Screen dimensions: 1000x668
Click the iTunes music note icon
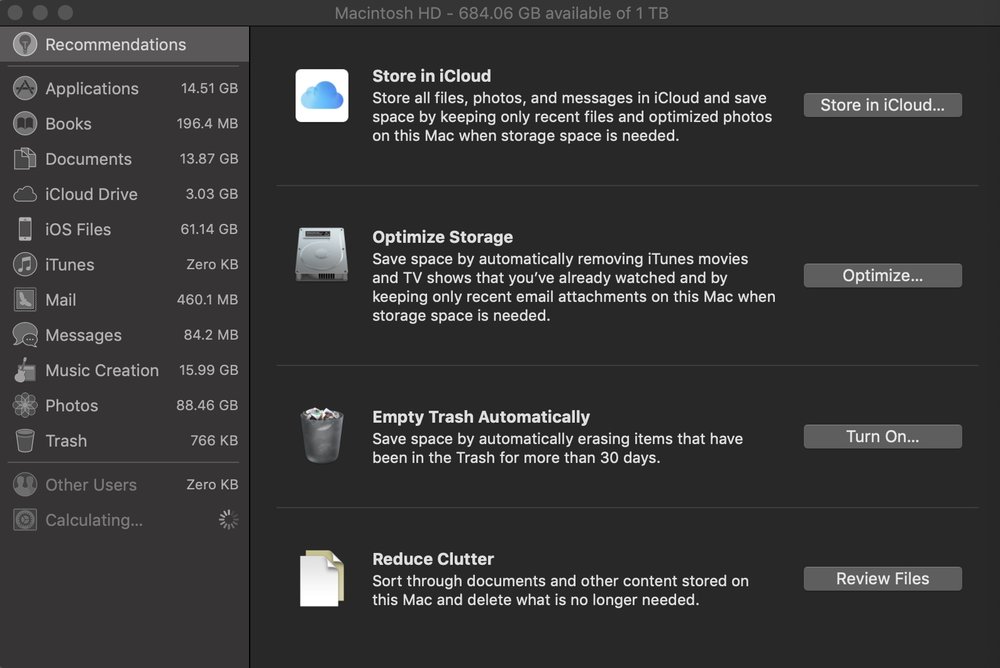coord(25,264)
